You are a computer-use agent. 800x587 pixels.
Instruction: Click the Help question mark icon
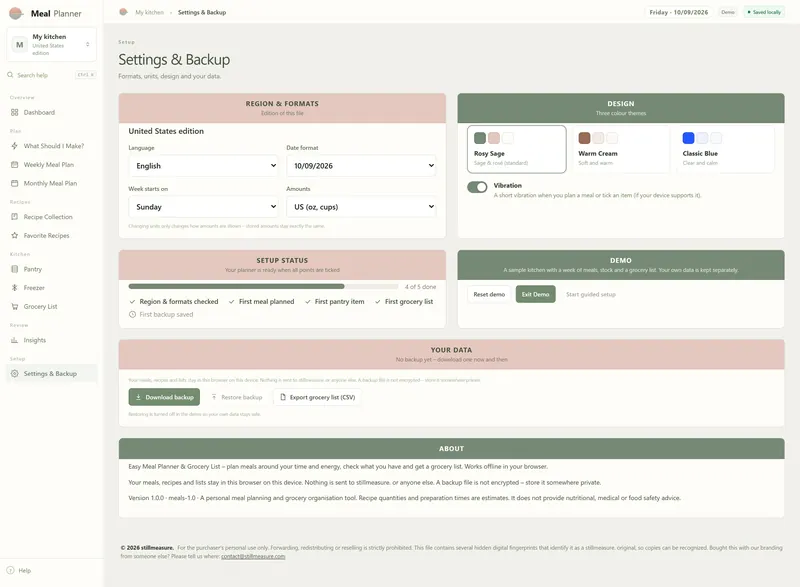pyautogui.click(x=10, y=570)
